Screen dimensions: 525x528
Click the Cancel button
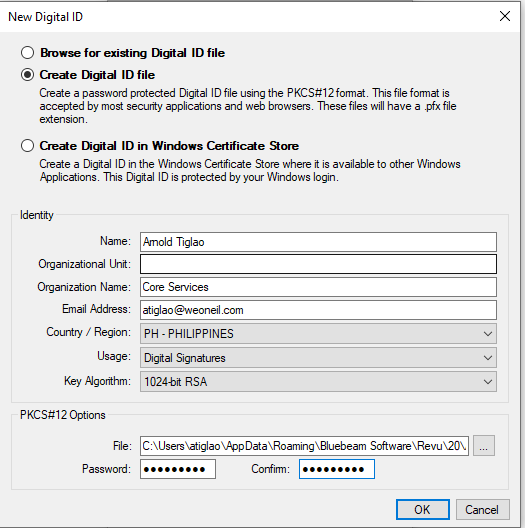pos(483,509)
